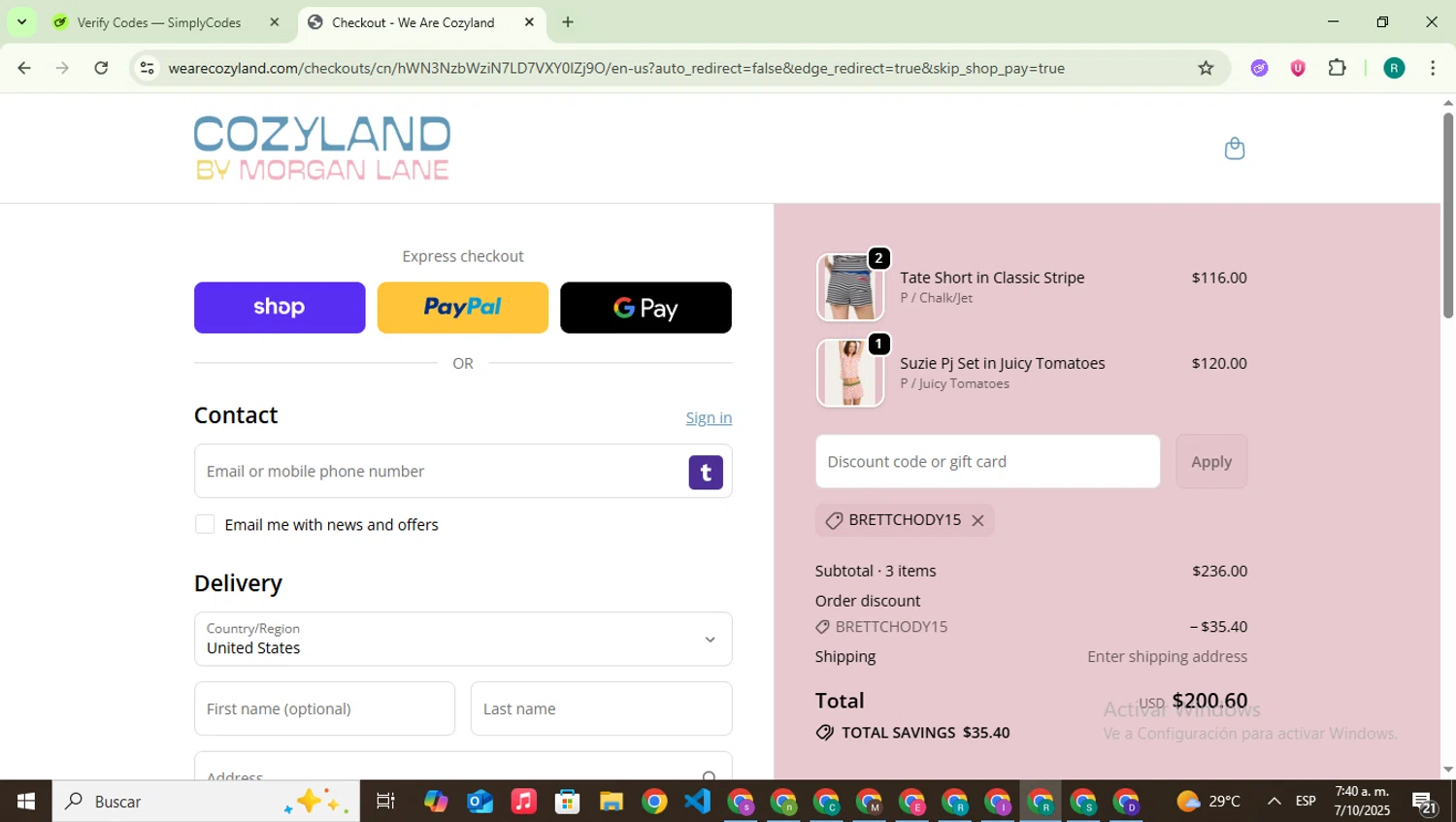The width and height of the screenshot is (1456, 822).
Task: Go back to previous page
Action: click(24, 68)
